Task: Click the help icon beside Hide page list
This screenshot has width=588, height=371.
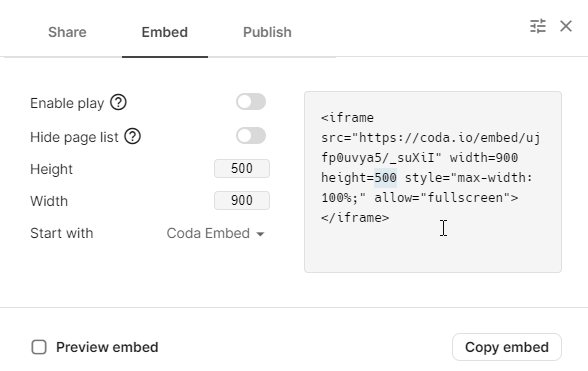Action: (132, 136)
